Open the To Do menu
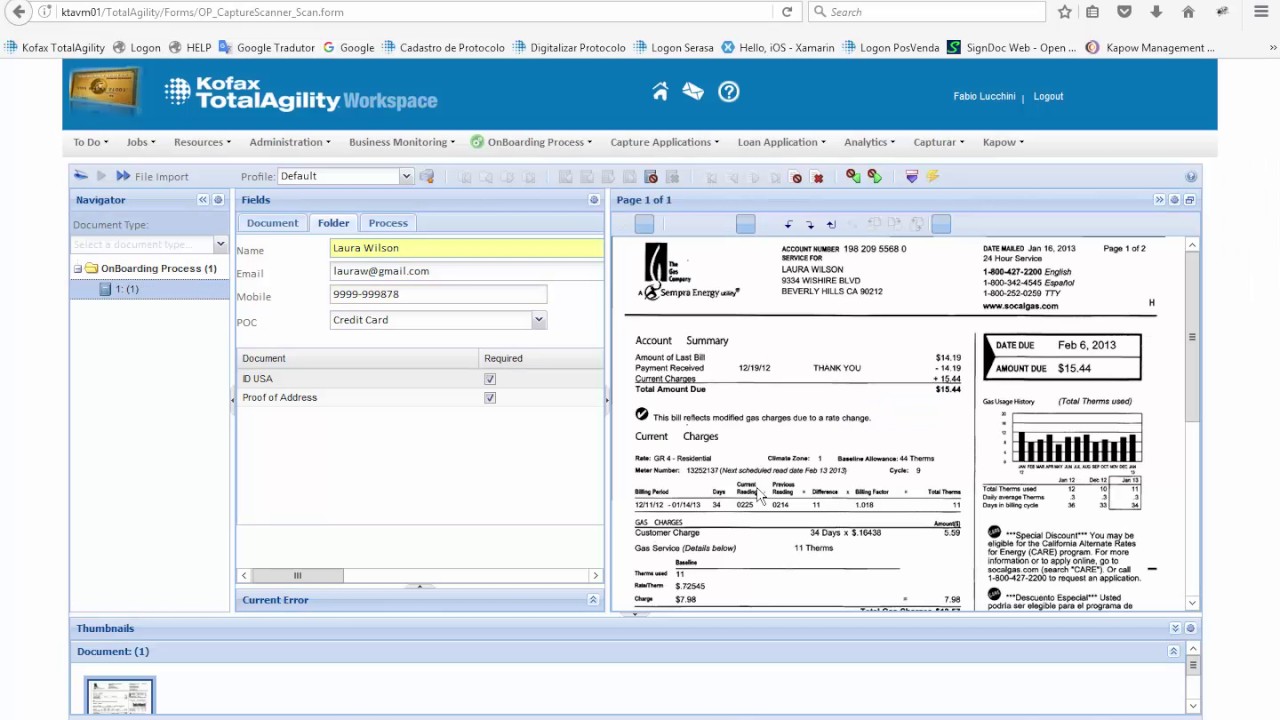 (90, 142)
